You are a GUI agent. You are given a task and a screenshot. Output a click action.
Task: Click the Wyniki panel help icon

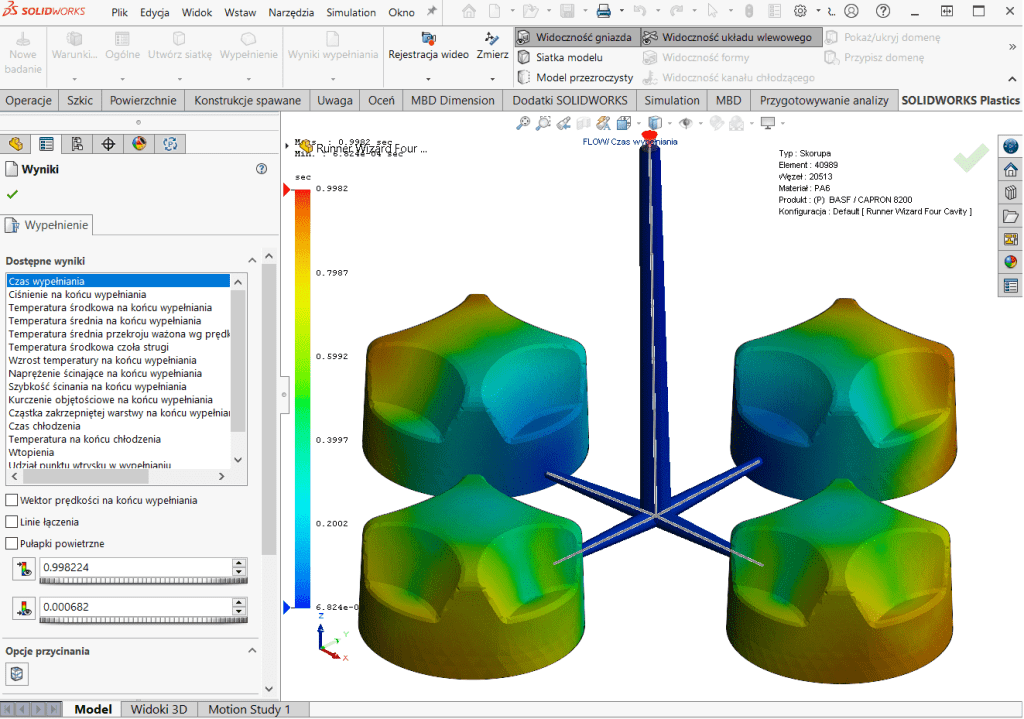point(261,169)
